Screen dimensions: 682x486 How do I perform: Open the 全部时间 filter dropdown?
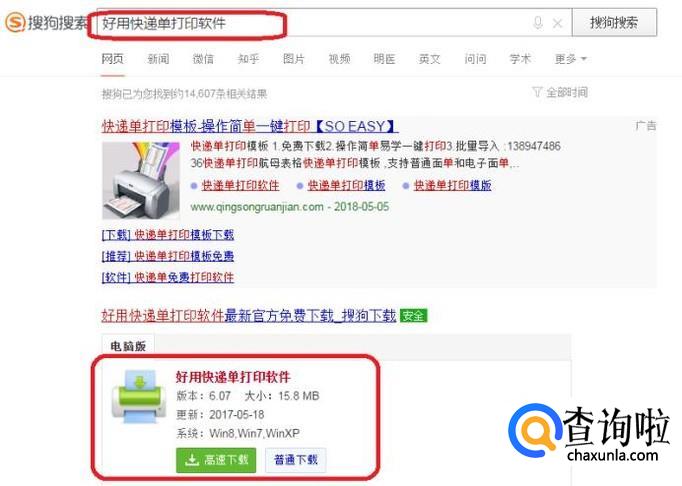point(560,92)
